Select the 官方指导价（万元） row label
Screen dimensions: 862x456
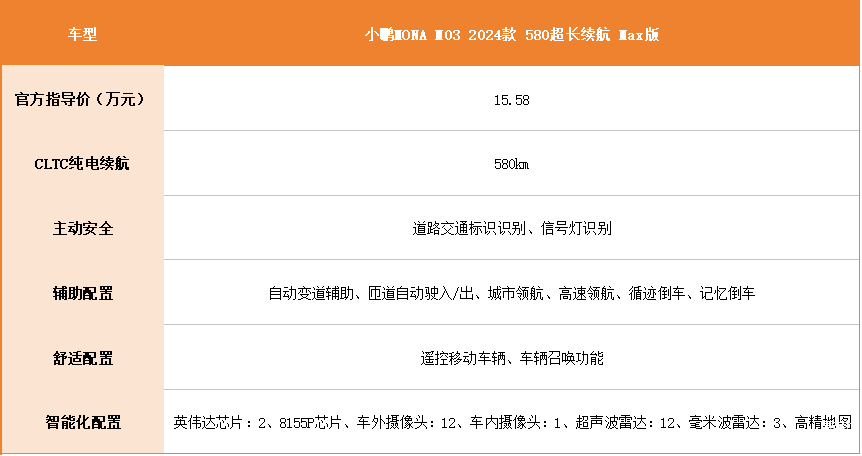click(81, 99)
